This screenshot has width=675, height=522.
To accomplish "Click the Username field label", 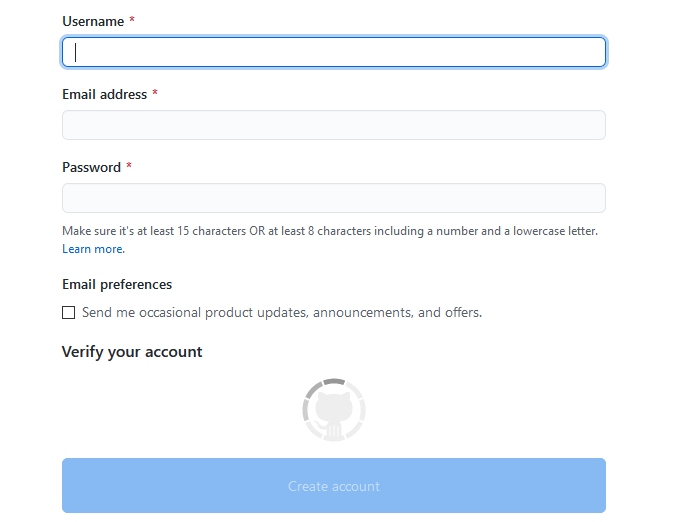I will point(93,21).
